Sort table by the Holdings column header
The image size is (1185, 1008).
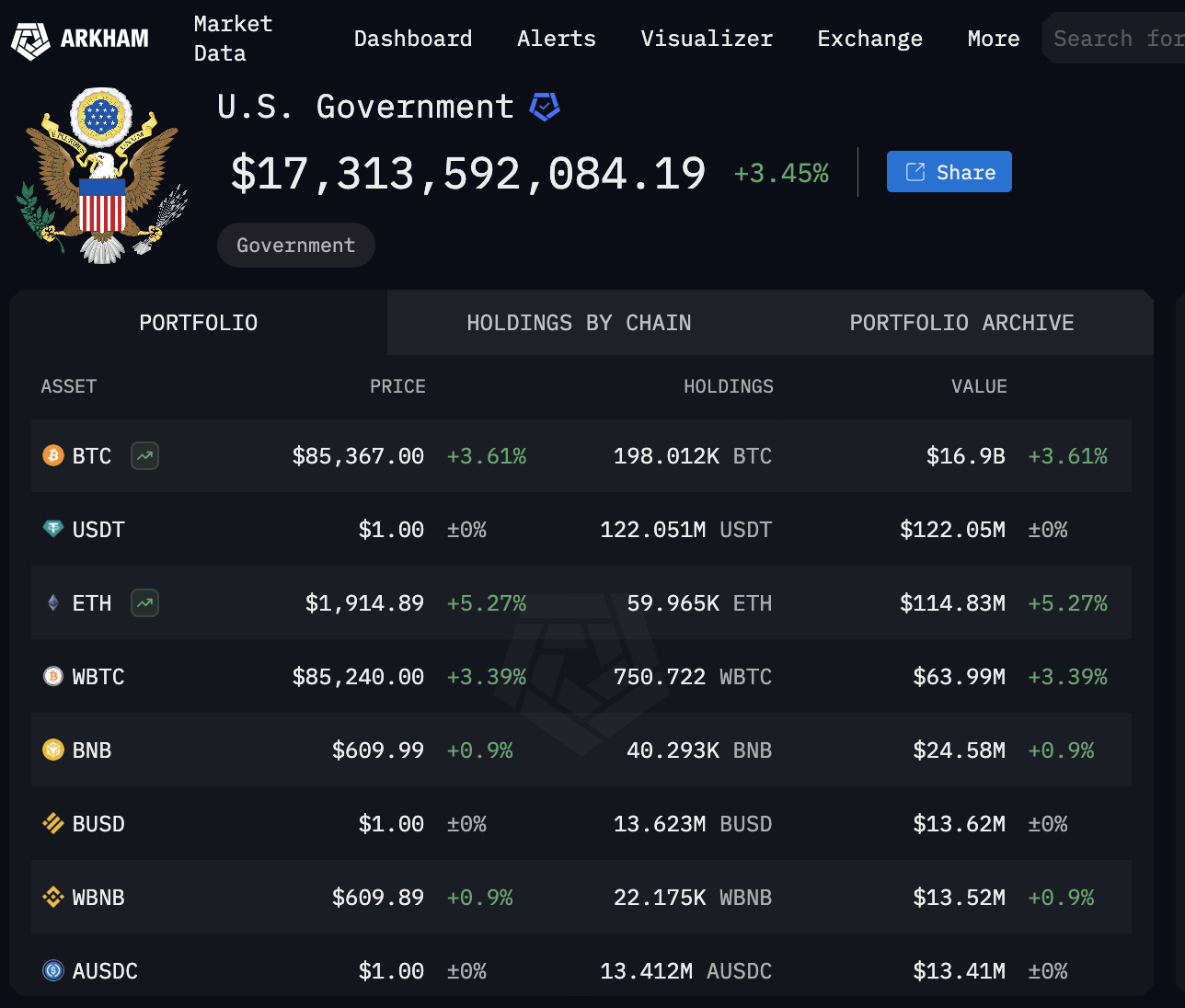click(729, 386)
